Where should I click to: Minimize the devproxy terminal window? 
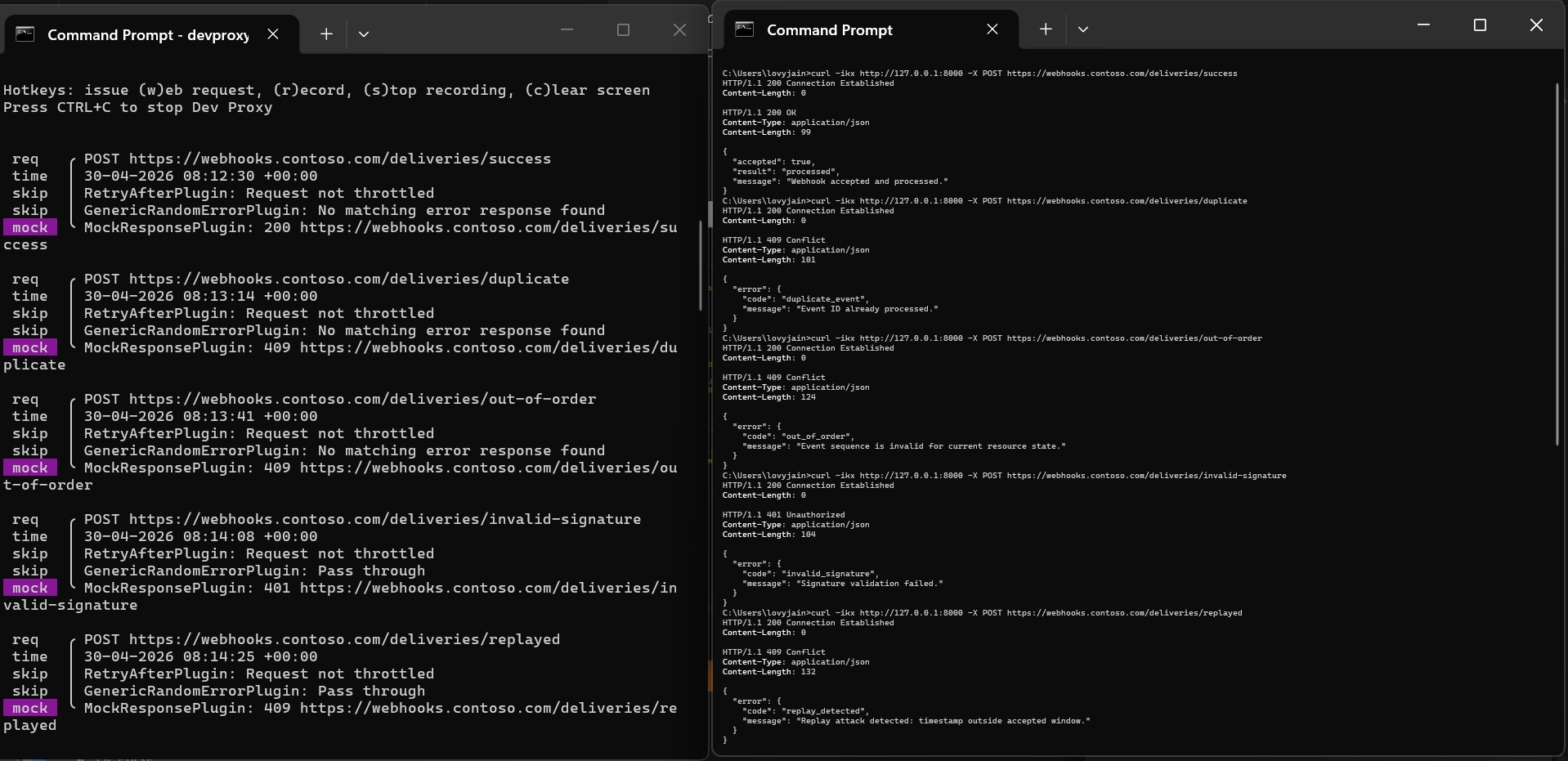[x=567, y=30]
